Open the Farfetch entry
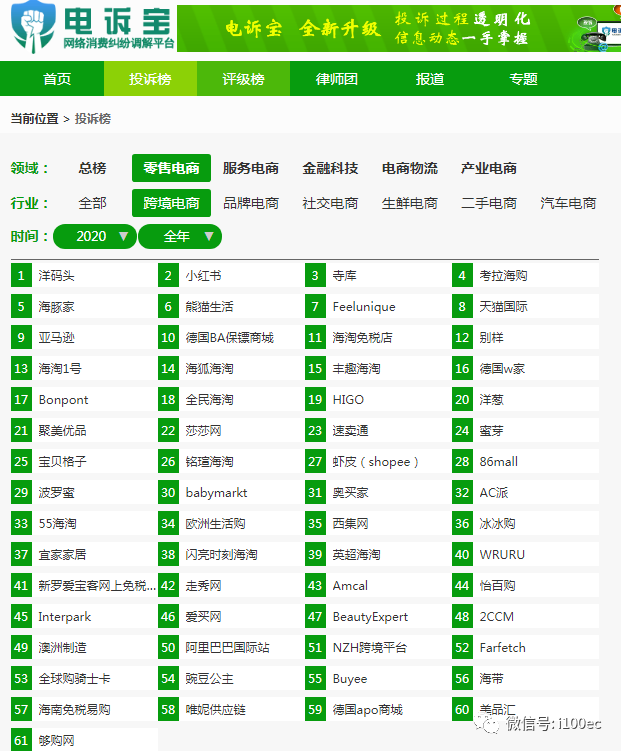Viewport: 621px width, 751px height. pos(525,648)
